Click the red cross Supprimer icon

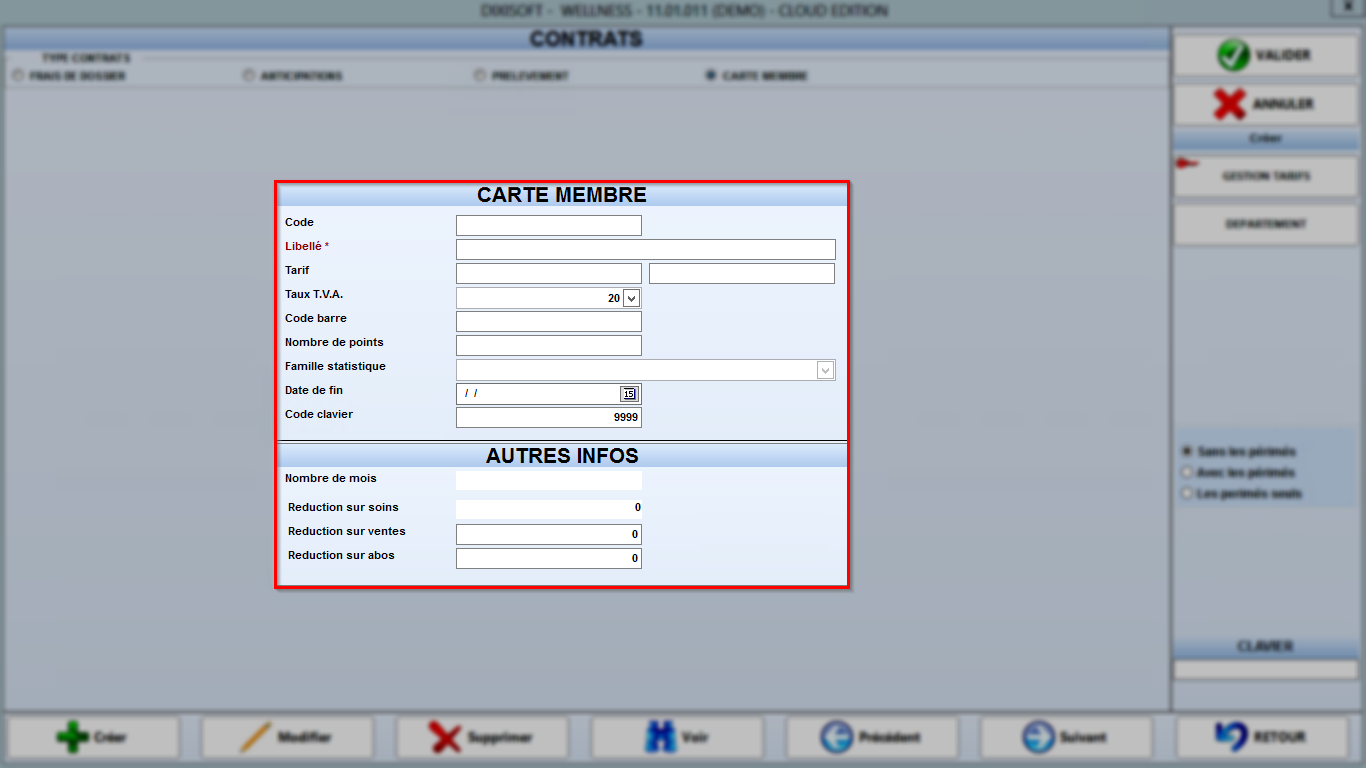[445, 738]
